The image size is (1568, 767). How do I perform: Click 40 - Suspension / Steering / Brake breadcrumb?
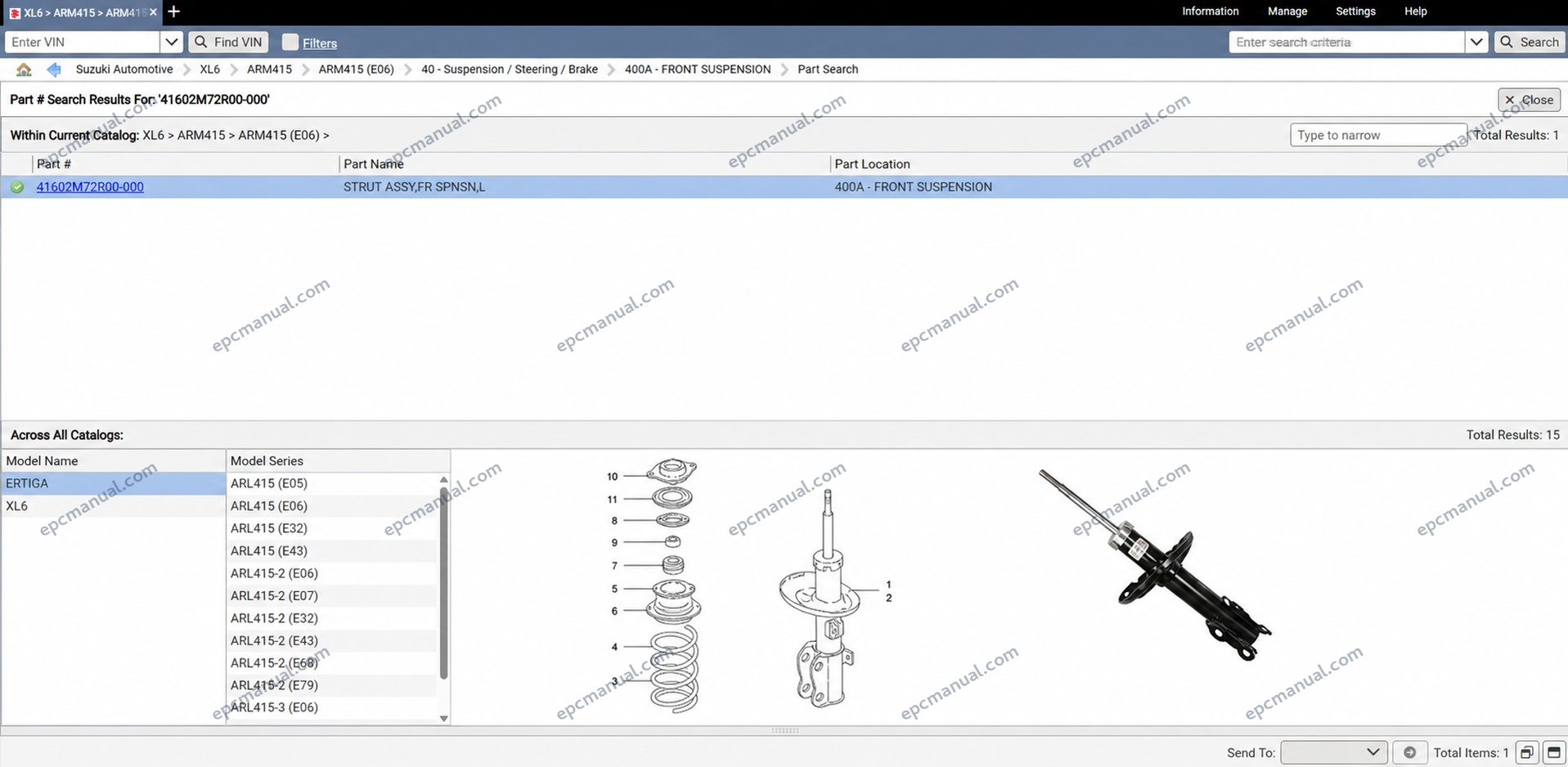(x=510, y=70)
